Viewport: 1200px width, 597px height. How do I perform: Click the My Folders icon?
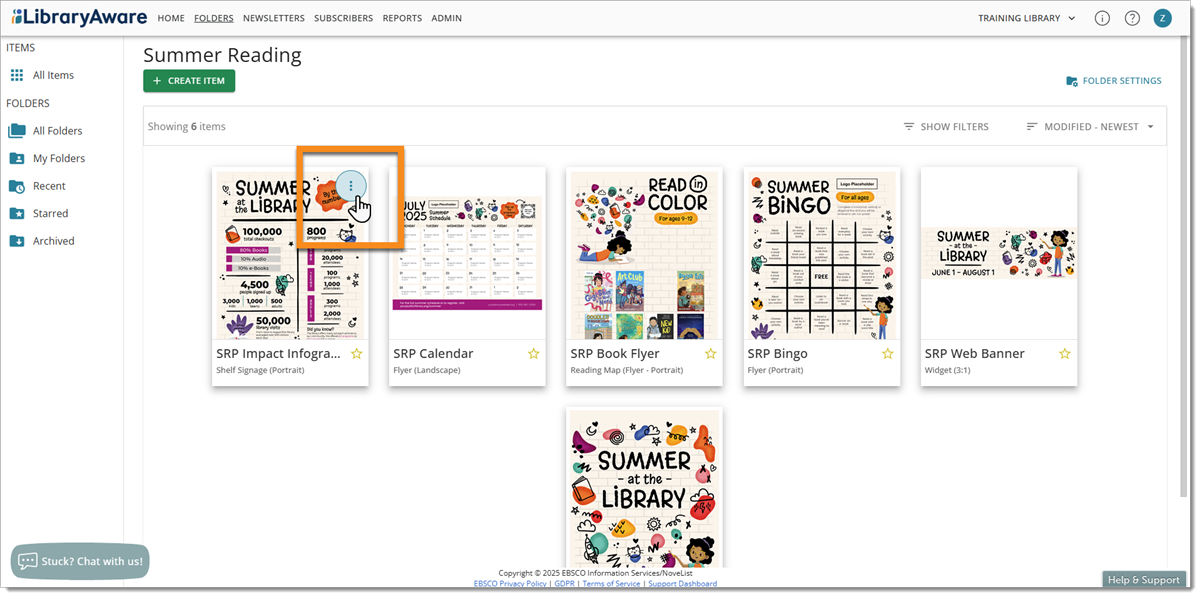coord(17,158)
